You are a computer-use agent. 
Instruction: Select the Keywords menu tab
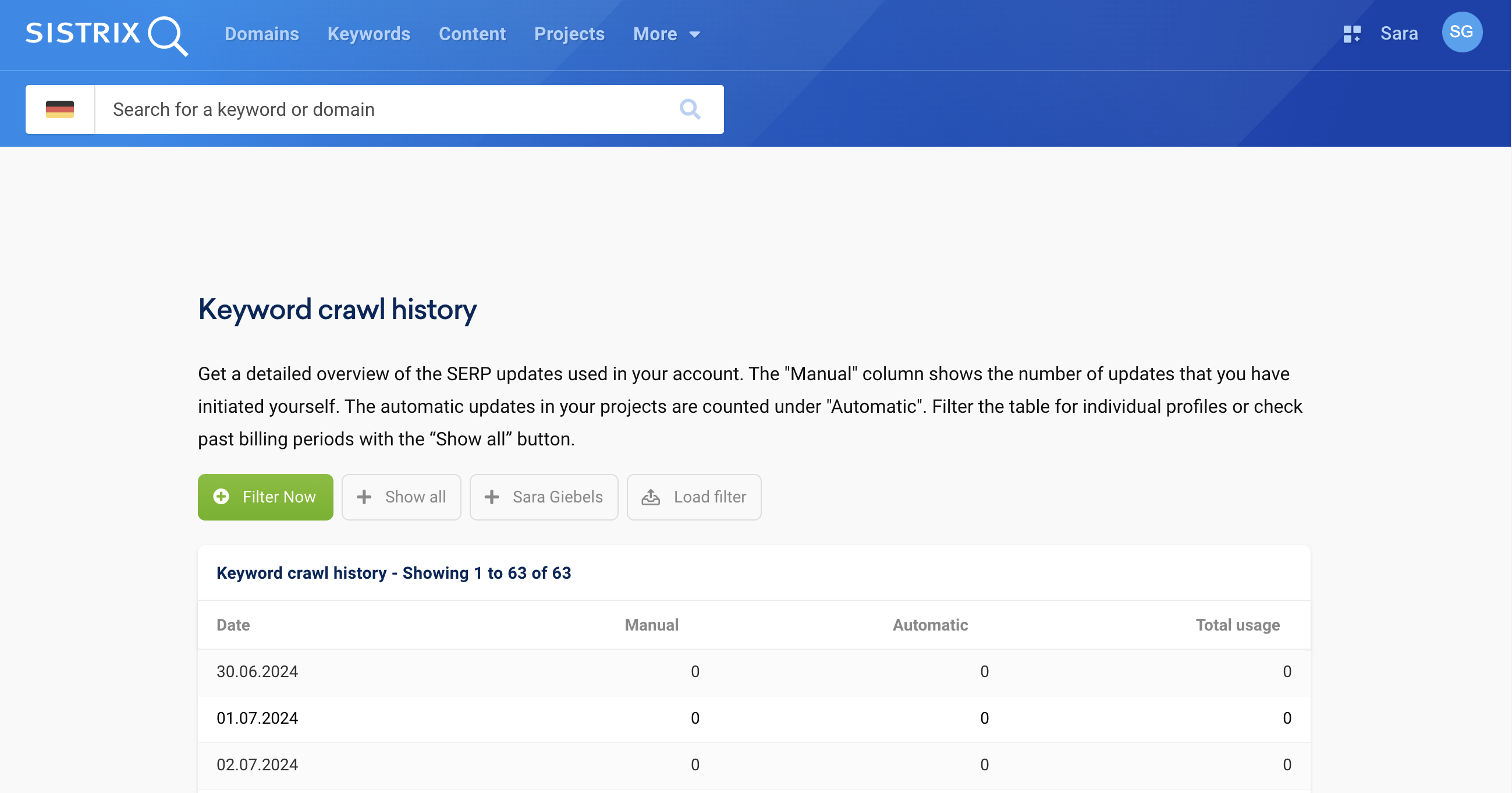(369, 34)
